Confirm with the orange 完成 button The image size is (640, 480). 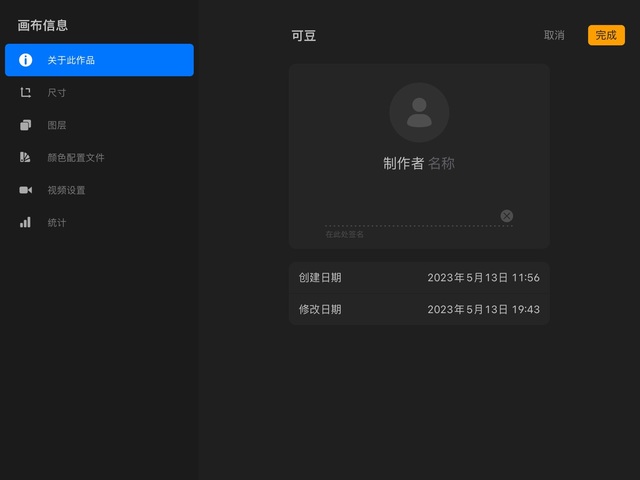pyautogui.click(x=606, y=35)
